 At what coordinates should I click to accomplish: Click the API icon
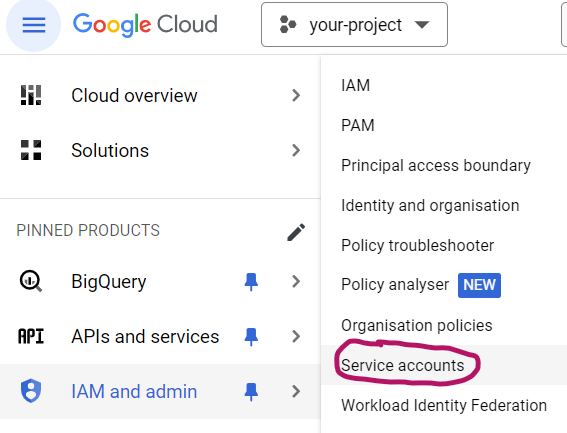31,336
